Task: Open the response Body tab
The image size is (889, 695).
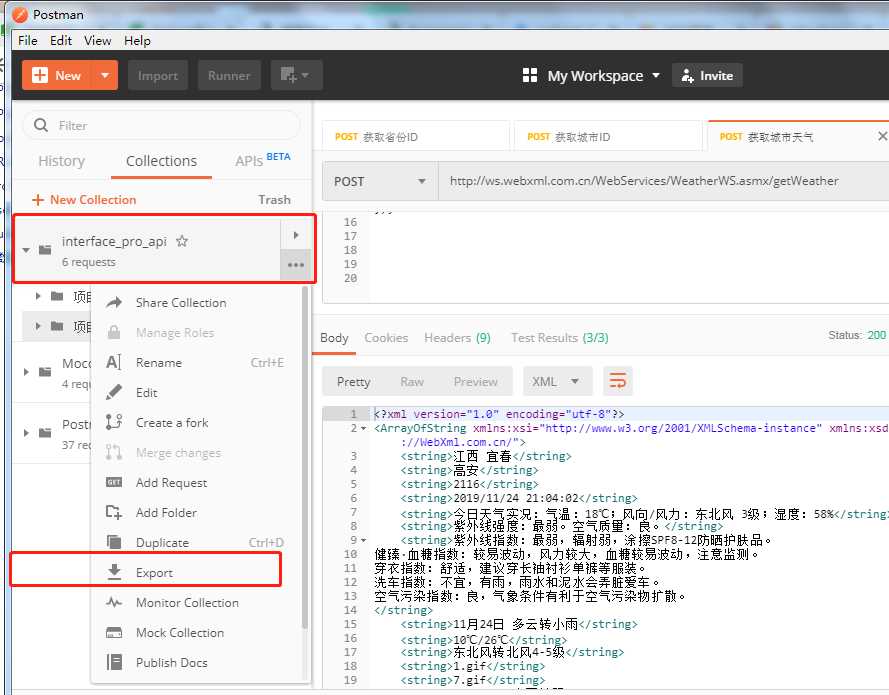Action: click(334, 338)
